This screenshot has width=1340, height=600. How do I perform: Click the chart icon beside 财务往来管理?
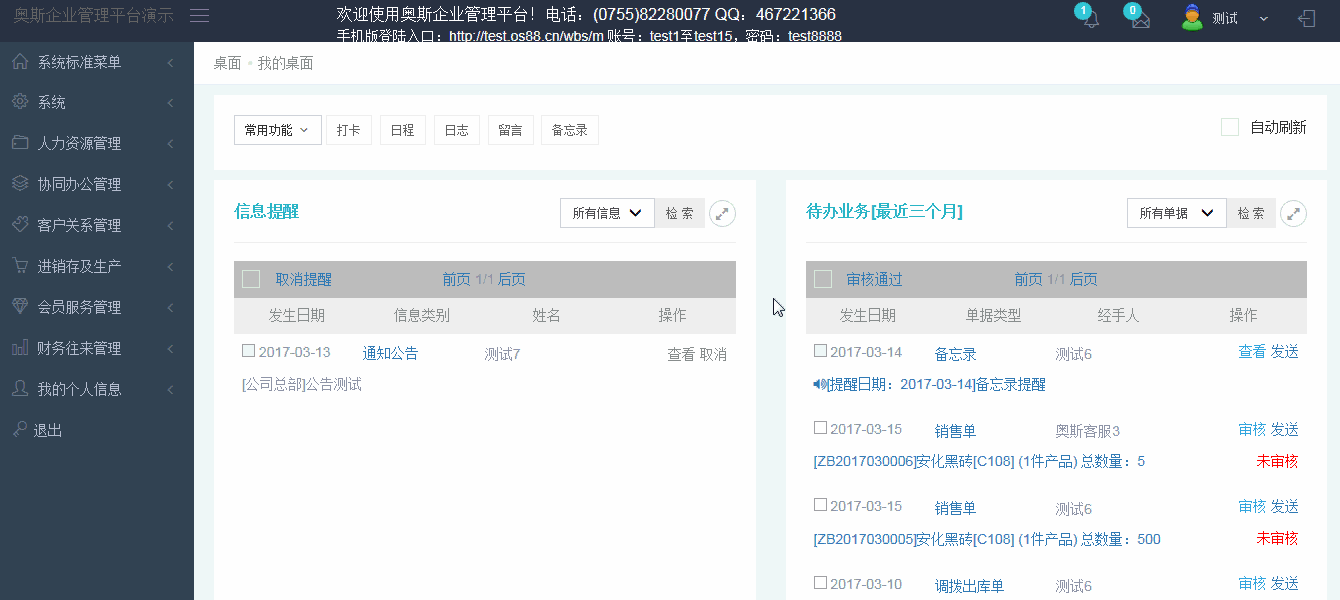coord(20,348)
